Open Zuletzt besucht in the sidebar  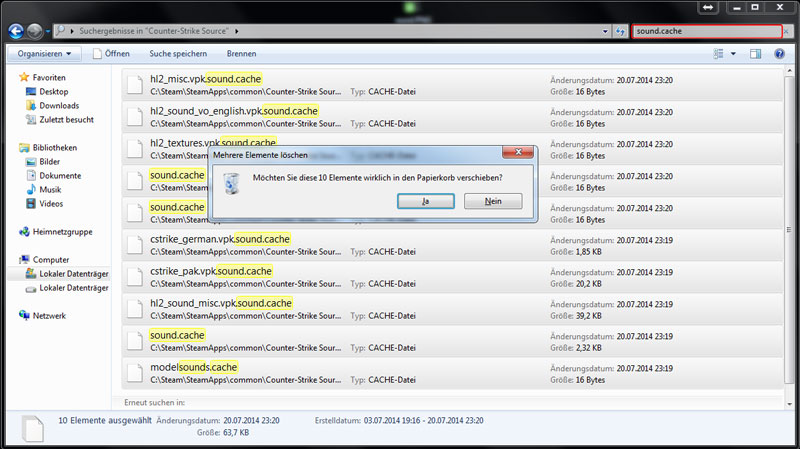(x=60, y=119)
